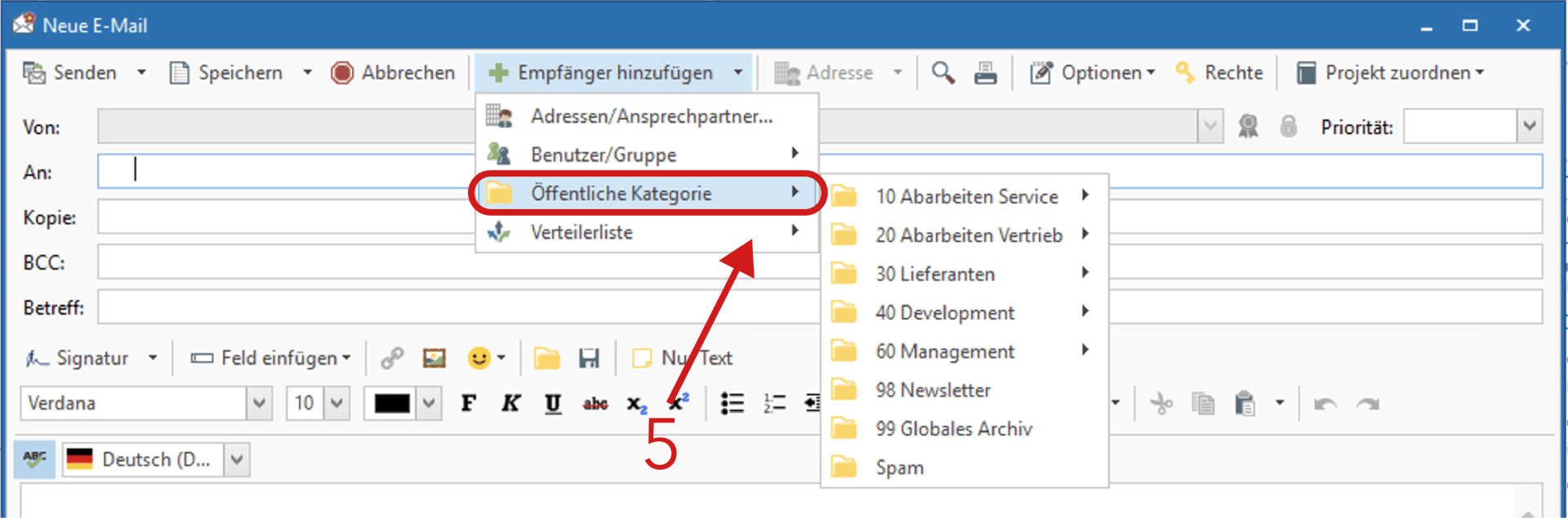The width and height of the screenshot is (1568, 518).
Task: Click the padlock encryption icon
Action: pyautogui.click(x=1288, y=127)
